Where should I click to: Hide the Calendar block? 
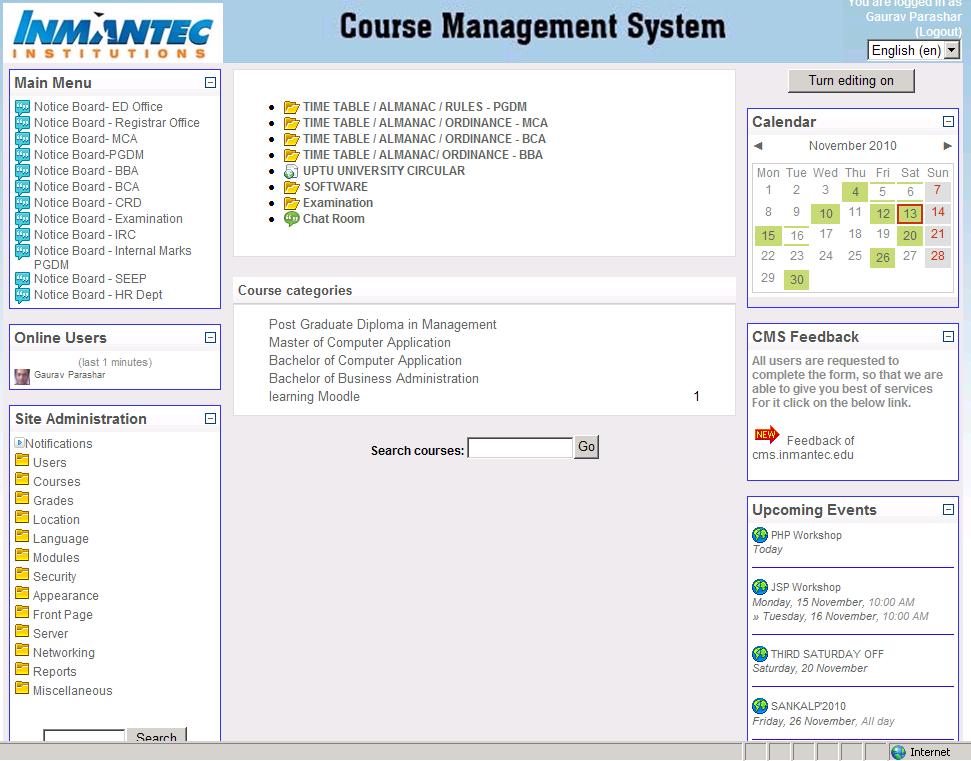(x=948, y=122)
